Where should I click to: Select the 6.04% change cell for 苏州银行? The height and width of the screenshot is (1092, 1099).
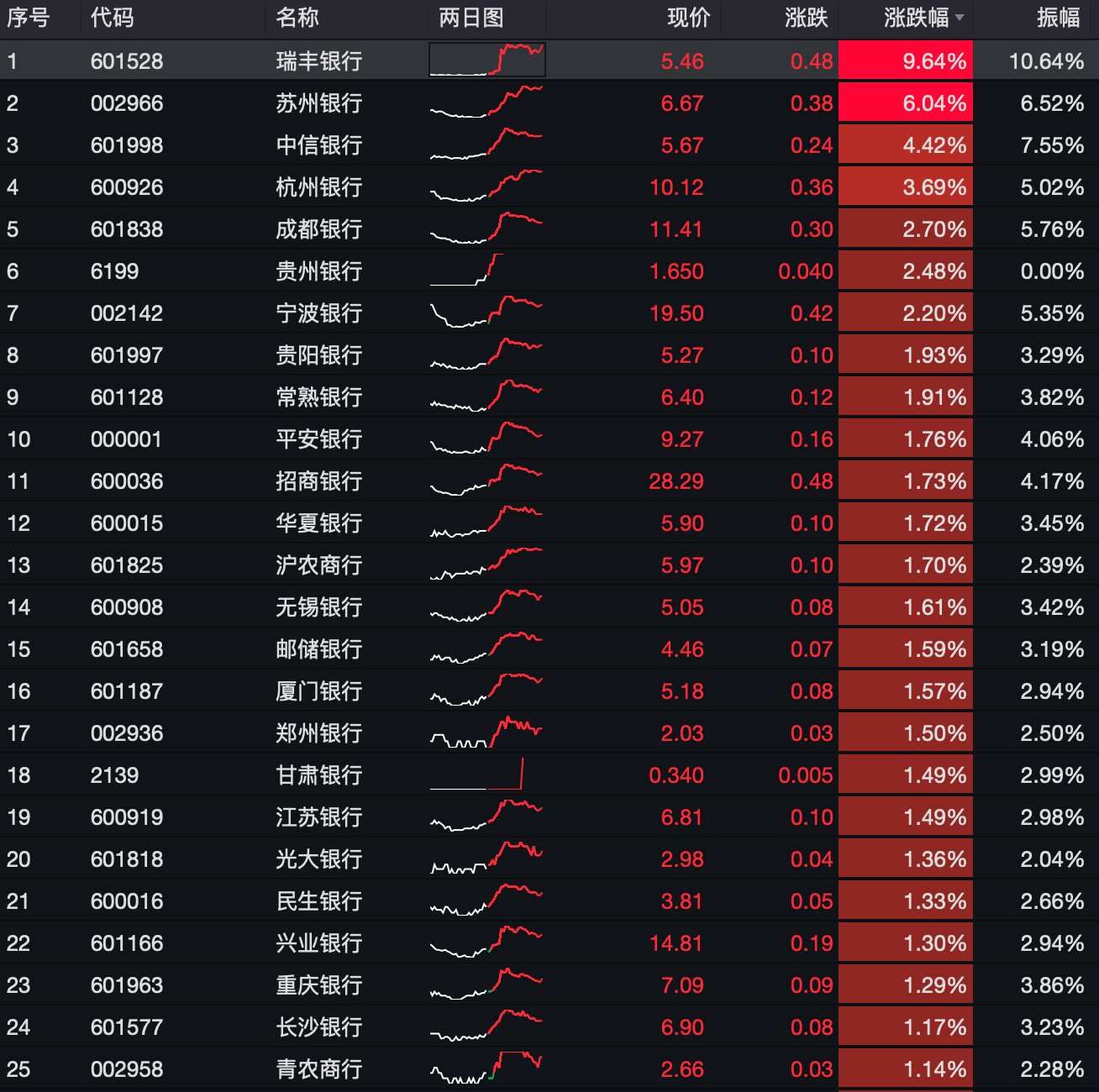(906, 103)
